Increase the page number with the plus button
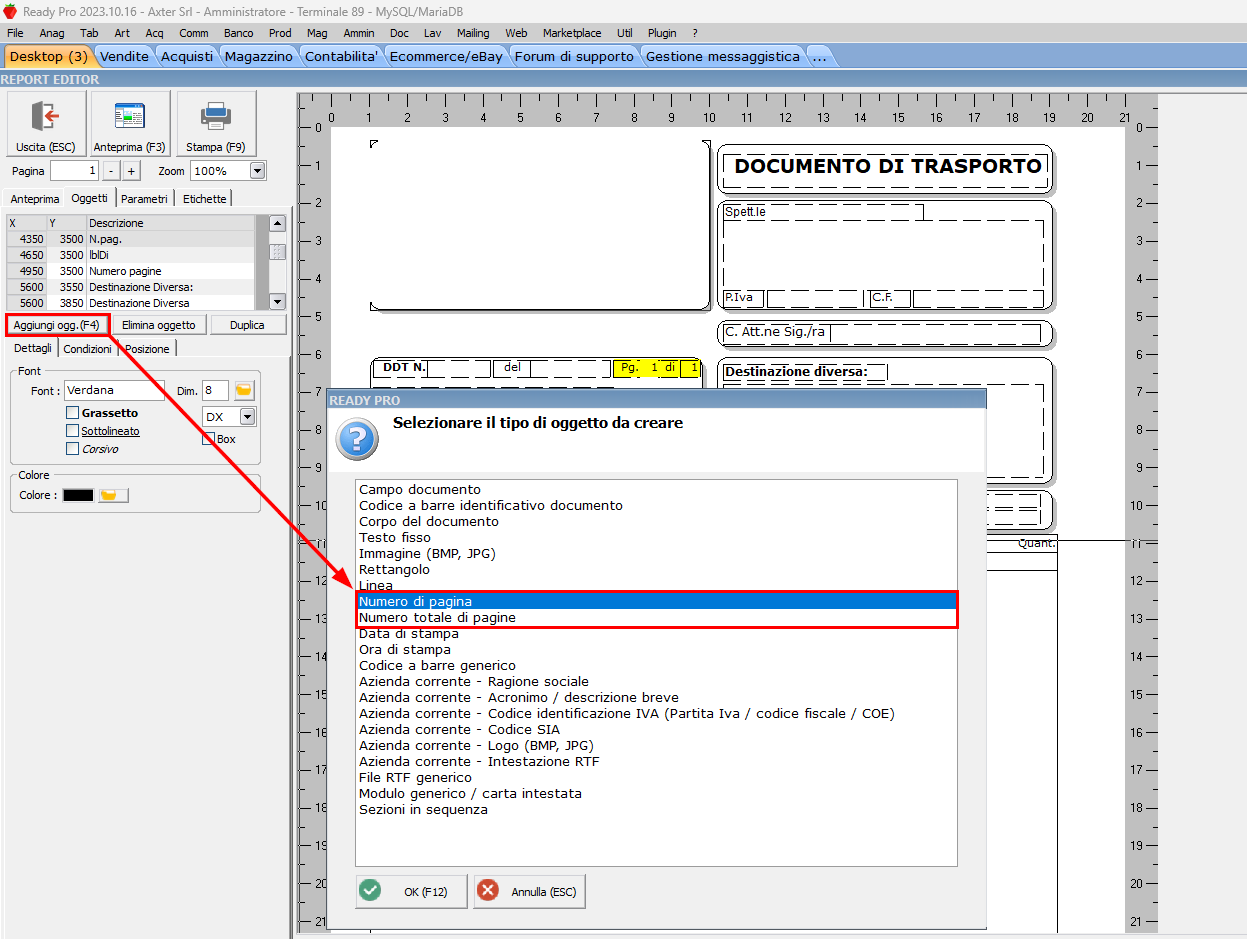 131,171
